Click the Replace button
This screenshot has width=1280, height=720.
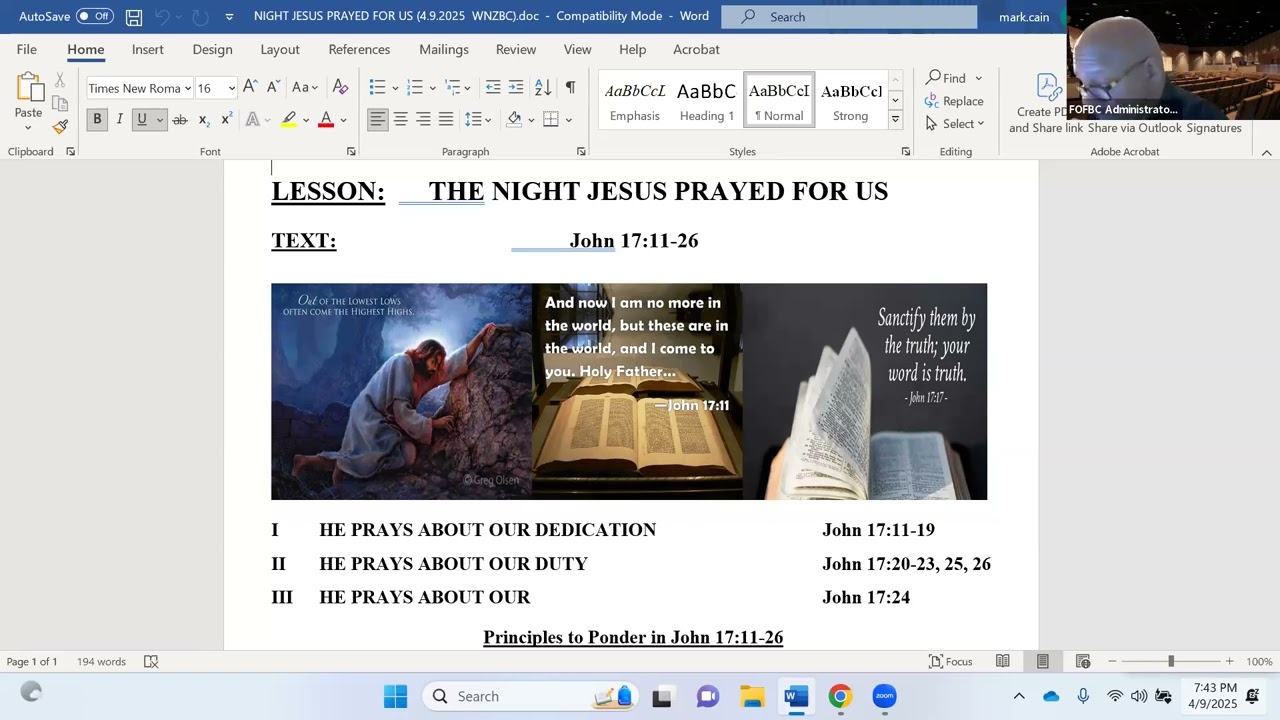(954, 101)
